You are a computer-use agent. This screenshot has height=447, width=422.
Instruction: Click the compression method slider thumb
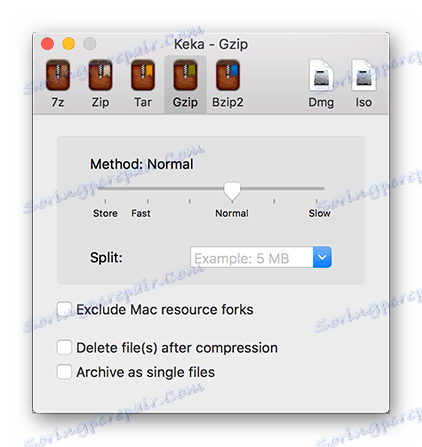point(232,192)
